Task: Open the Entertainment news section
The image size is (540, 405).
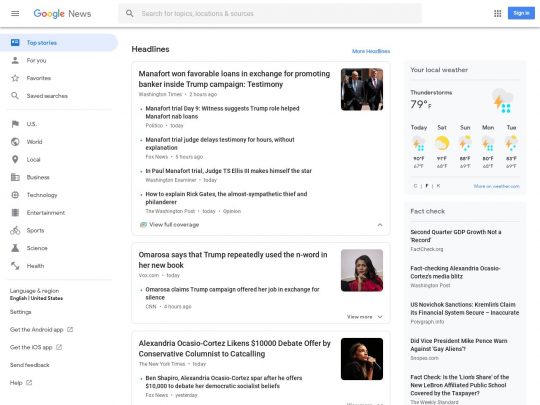Action: pos(46,212)
